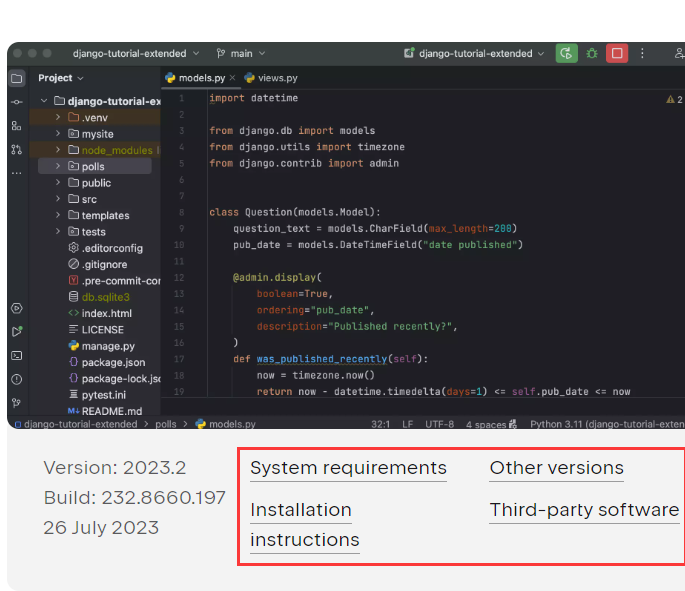Screen dimensions: 685x591
Task: Select manage.py in project tree
Action: [102, 346]
